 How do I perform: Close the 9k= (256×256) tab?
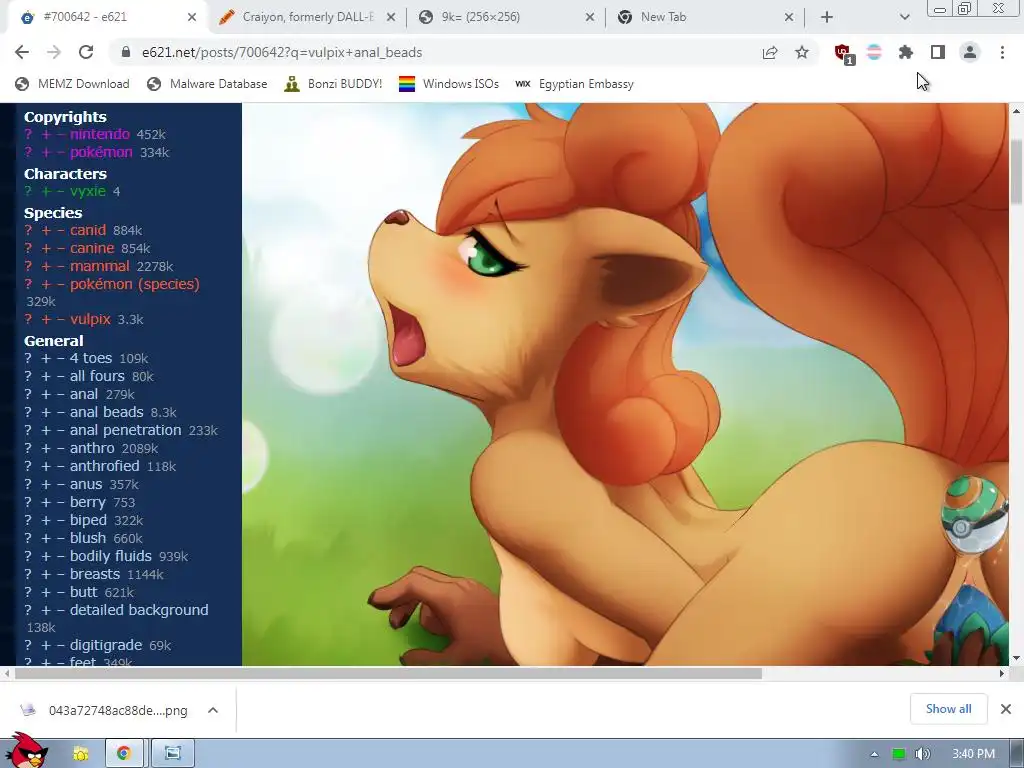(x=590, y=17)
